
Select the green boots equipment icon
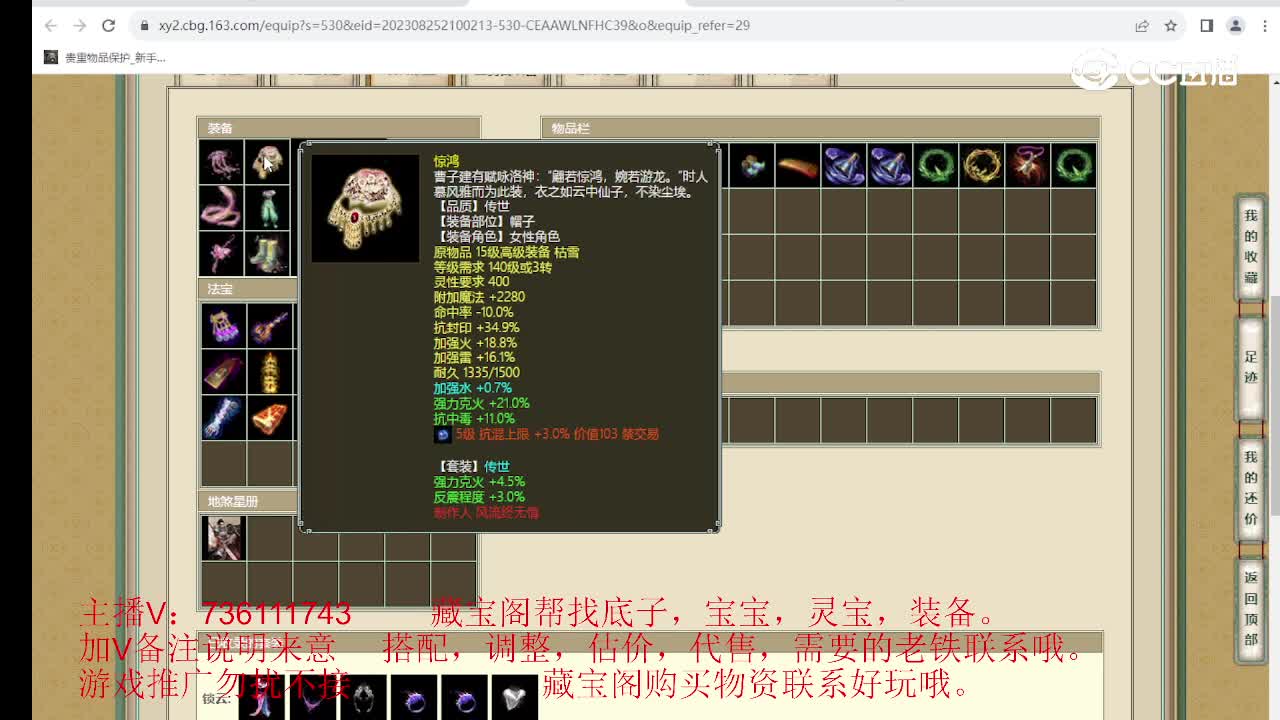[x=267, y=254]
